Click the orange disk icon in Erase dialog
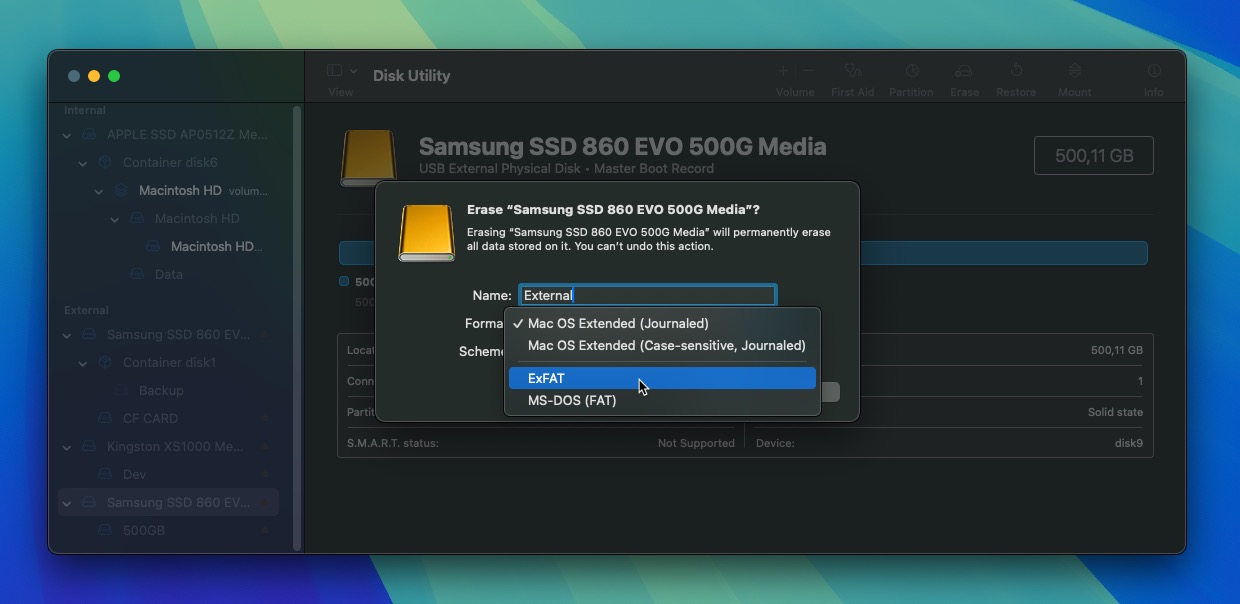 pyautogui.click(x=427, y=233)
